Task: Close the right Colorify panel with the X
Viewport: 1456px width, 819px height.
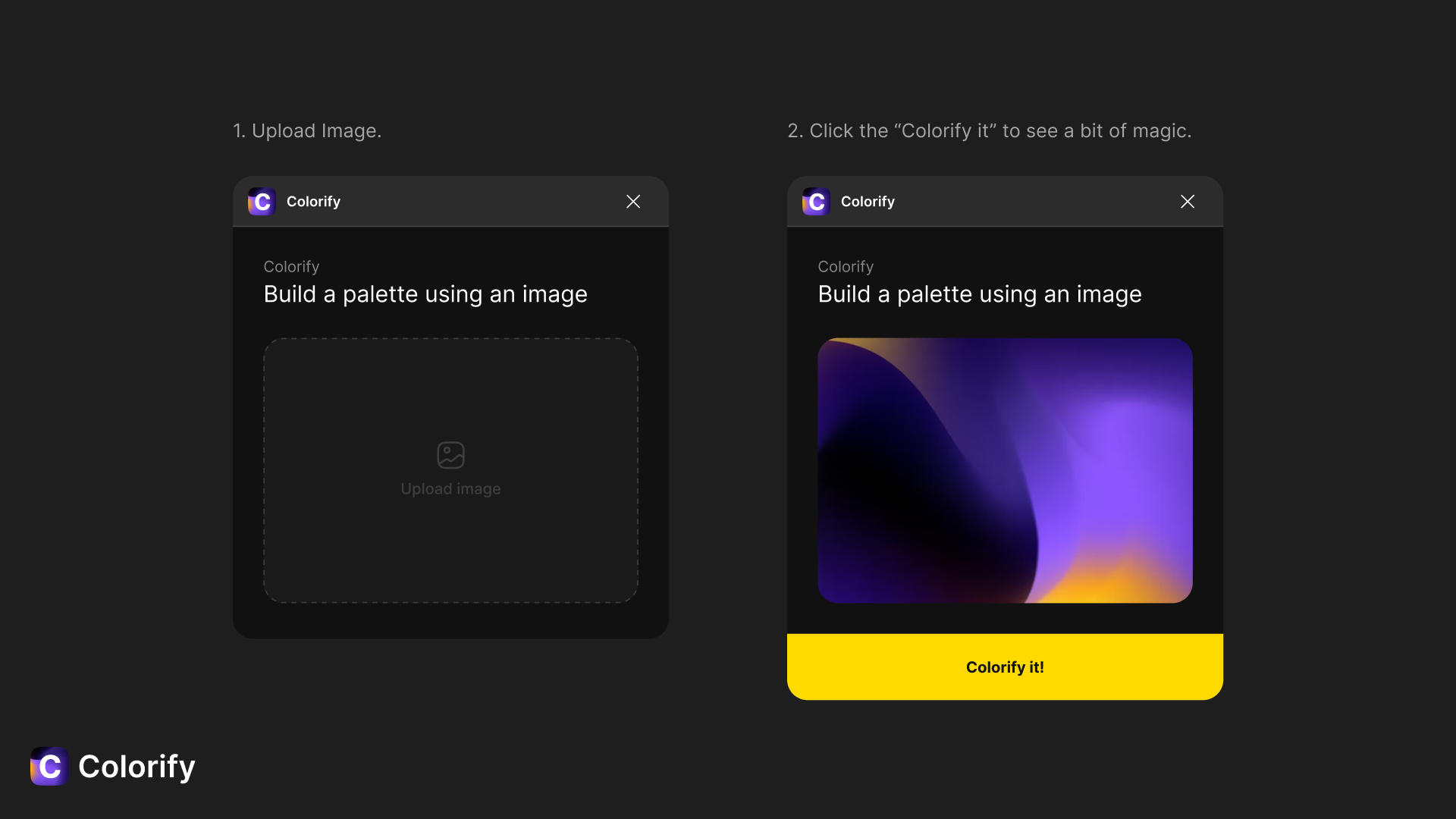Action: pyautogui.click(x=1188, y=202)
